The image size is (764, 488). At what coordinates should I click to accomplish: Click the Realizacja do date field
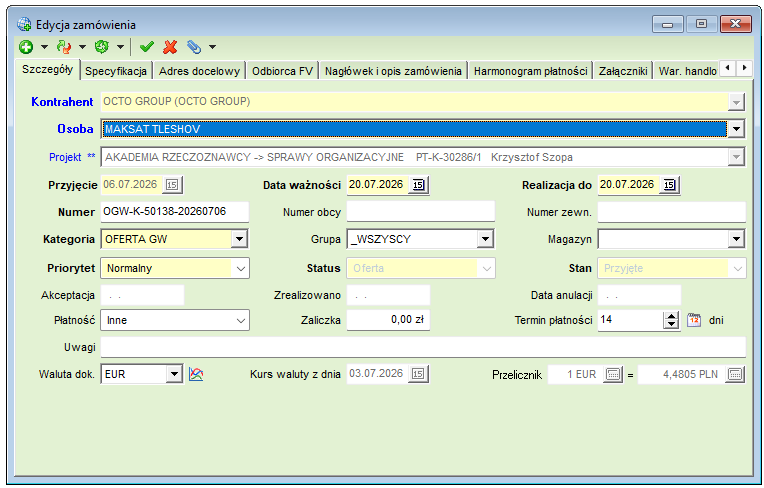pyautogui.click(x=629, y=185)
